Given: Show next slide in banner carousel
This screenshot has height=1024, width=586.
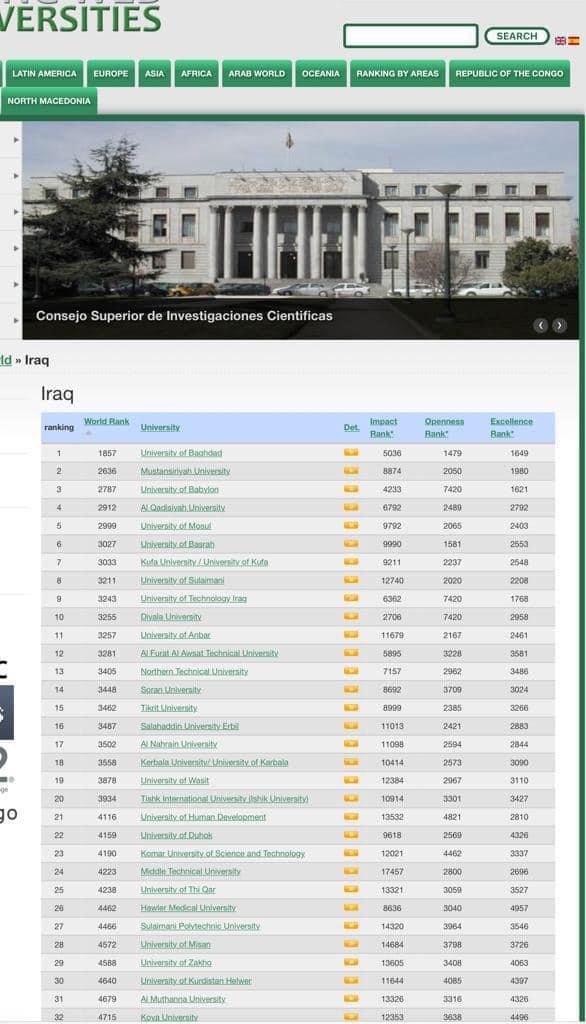Looking at the screenshot, I should coord(559,325).
